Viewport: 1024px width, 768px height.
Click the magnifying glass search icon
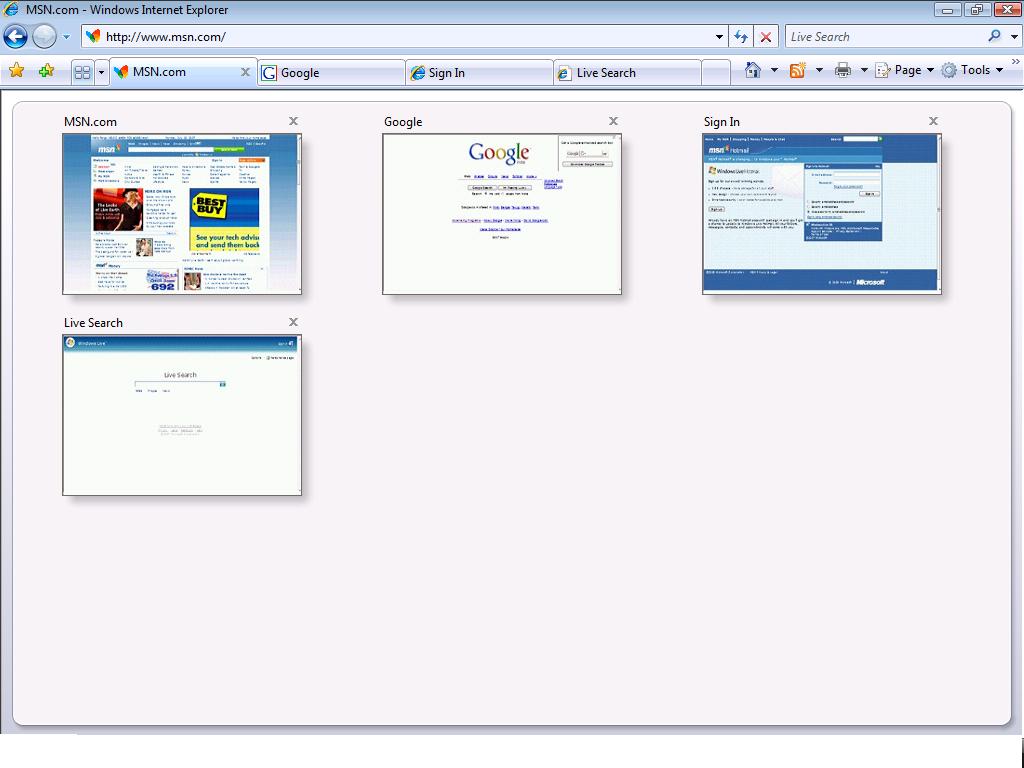point(995,37)
